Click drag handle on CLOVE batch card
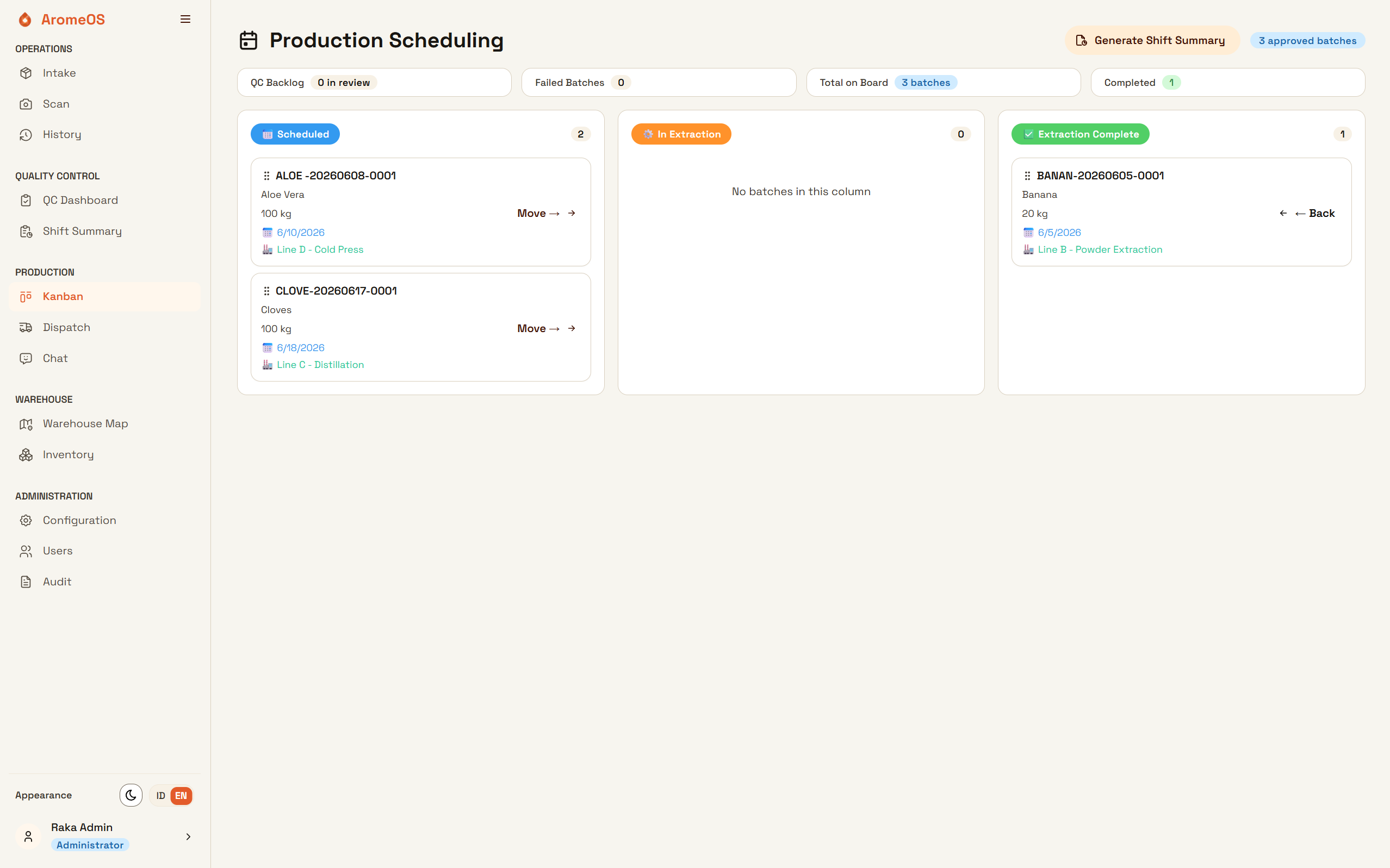The height and width of the screenshot is (868, 1390). 266,291
